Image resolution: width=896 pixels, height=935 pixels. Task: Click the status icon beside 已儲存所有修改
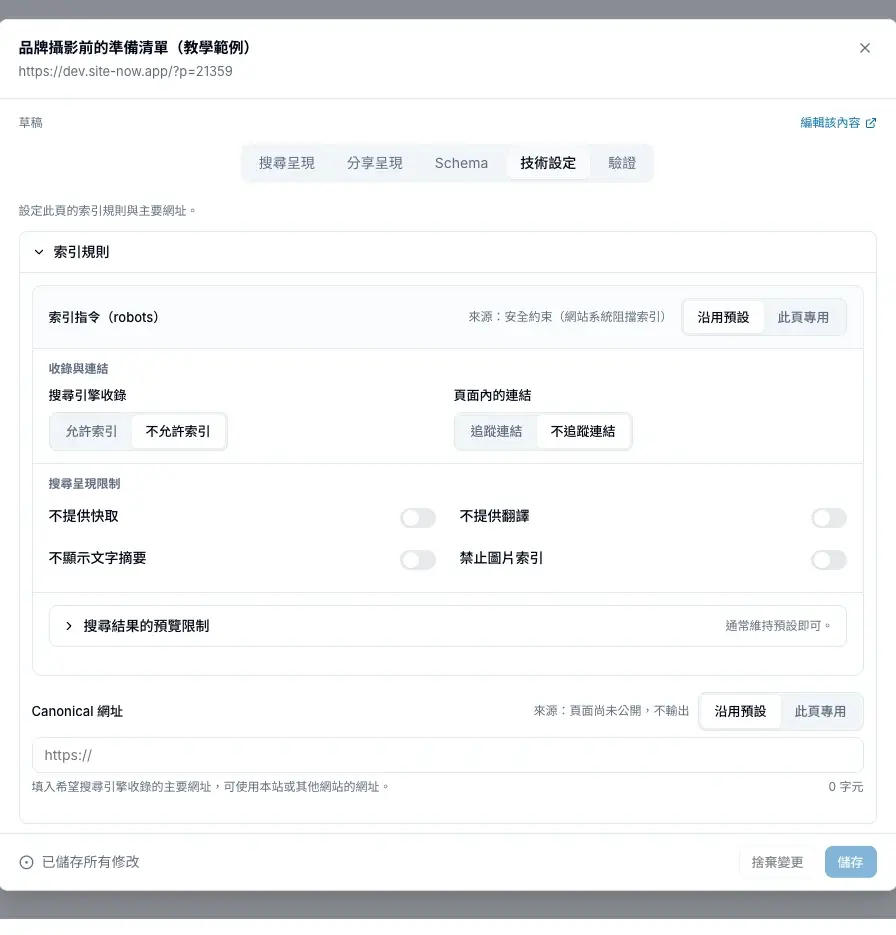tap(26, 862)
